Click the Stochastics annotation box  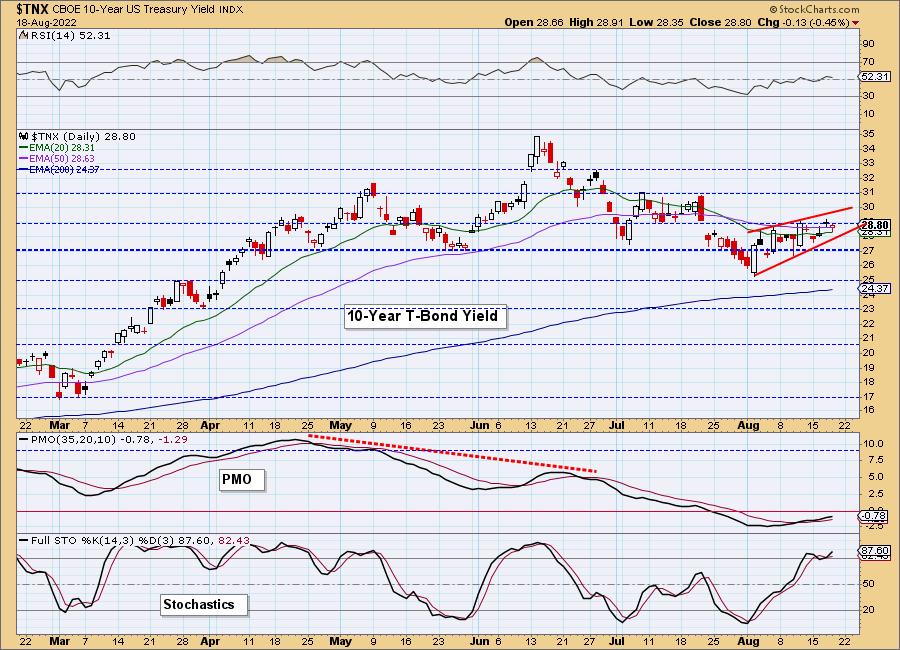(x=203, y=605)
